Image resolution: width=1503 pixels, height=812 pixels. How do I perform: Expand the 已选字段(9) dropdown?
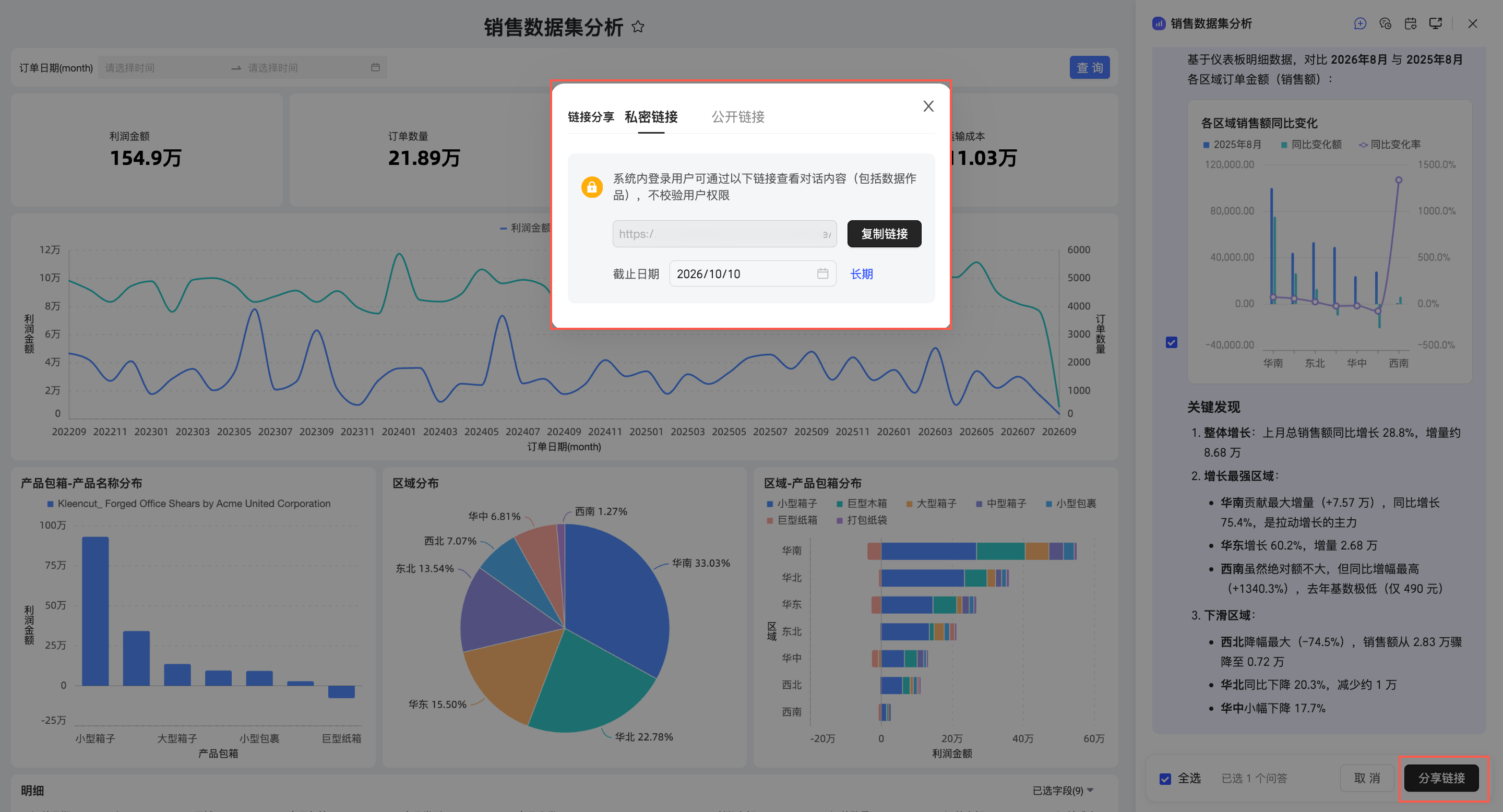1063,791
